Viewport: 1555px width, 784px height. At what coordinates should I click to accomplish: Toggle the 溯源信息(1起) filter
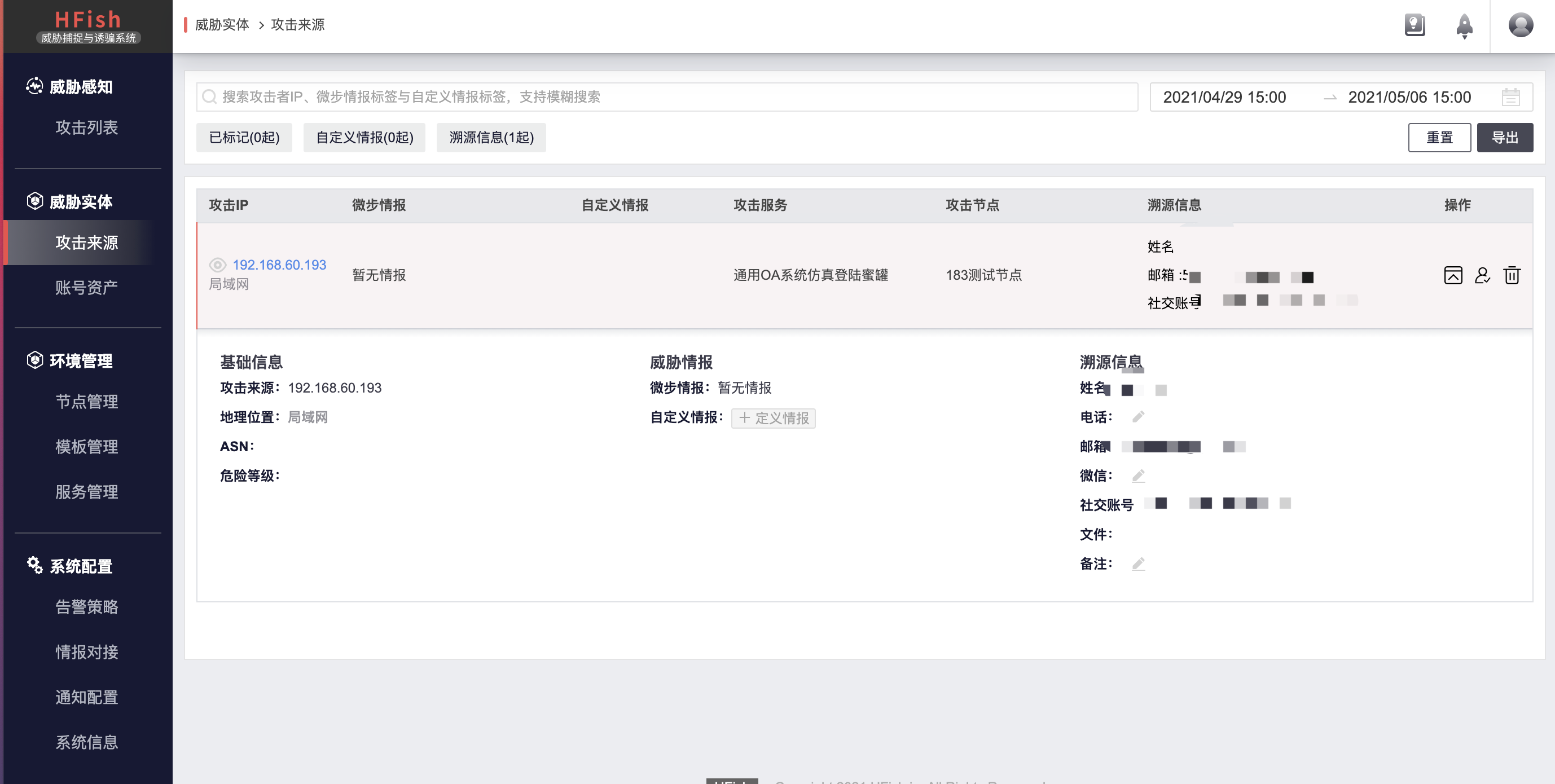(x=491, y=138)
